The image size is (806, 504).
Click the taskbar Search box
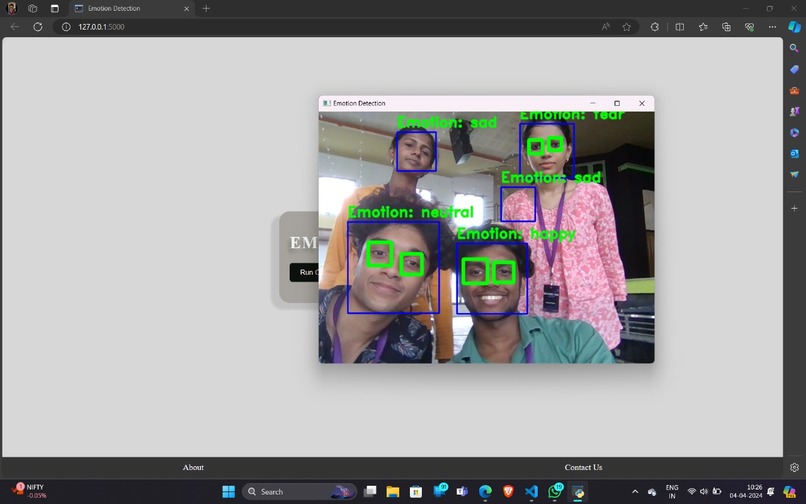coord(299,492)
